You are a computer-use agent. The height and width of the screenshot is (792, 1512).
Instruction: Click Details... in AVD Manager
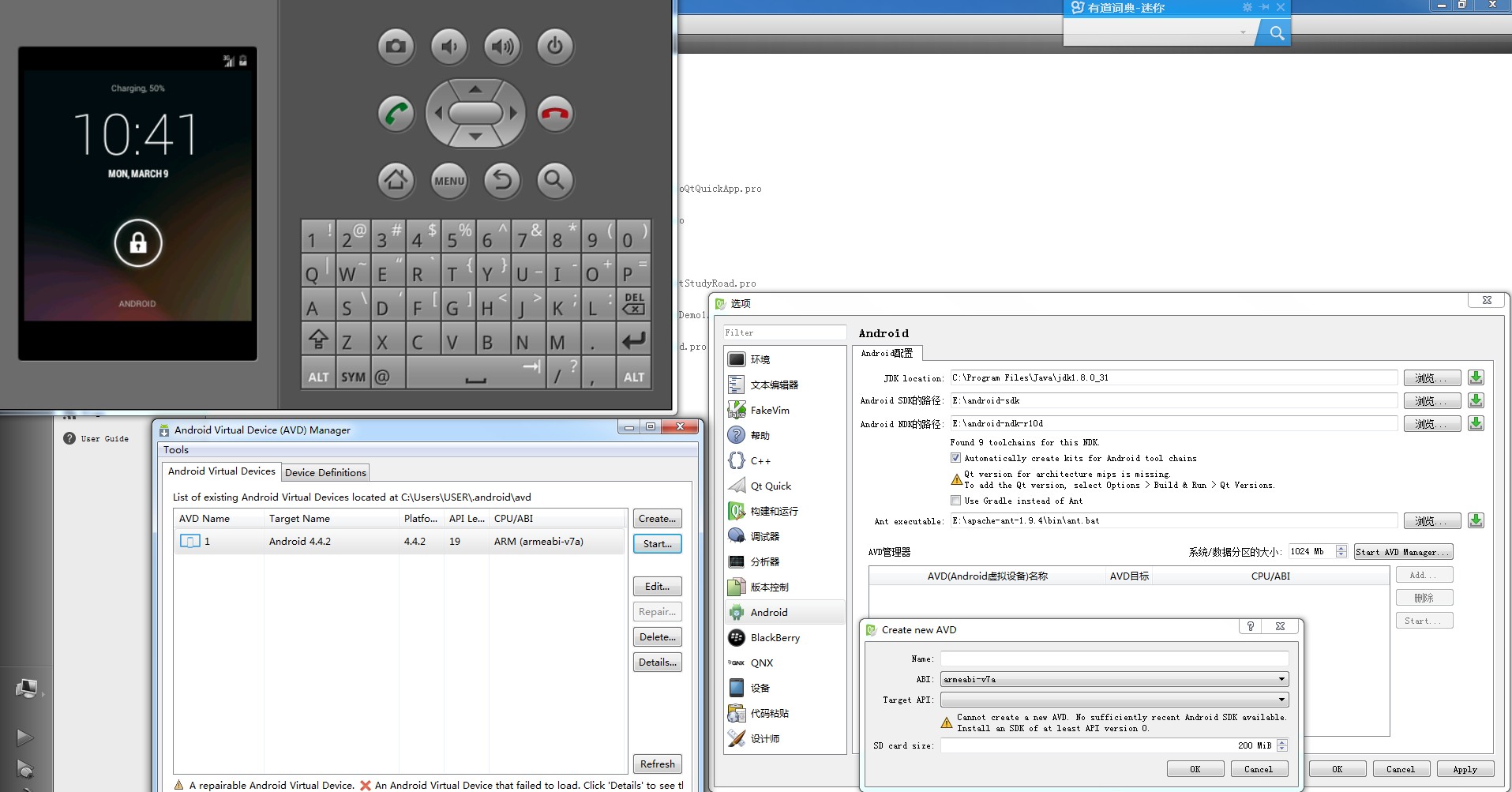tap(658, 663)
